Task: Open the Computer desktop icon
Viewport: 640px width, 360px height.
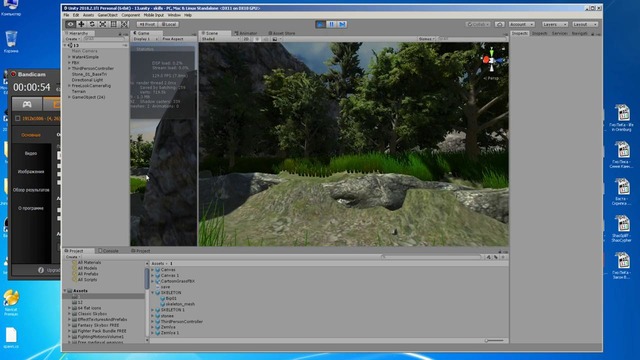Action: click(11, 7)
